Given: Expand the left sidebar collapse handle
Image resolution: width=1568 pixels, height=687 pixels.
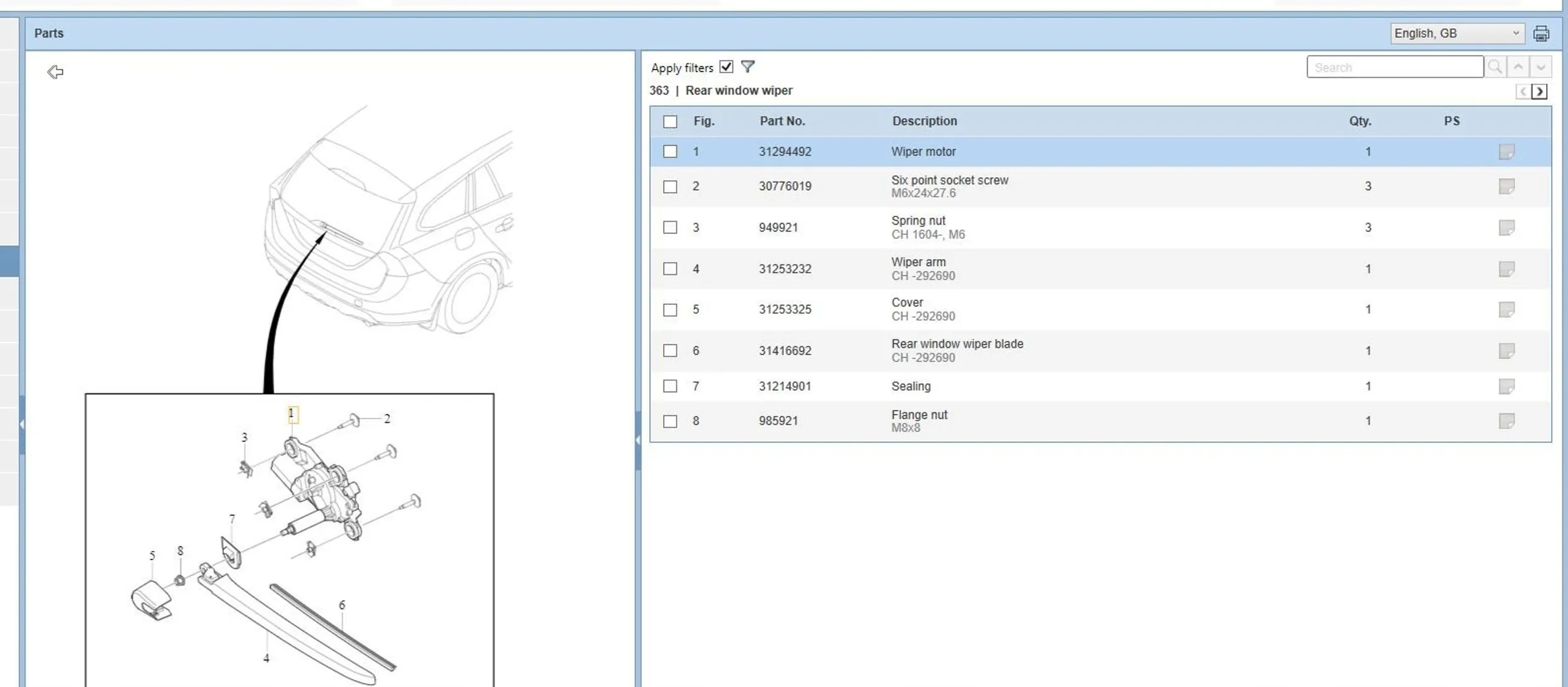Looking at the screenshot, I should [x=22, y=425].
